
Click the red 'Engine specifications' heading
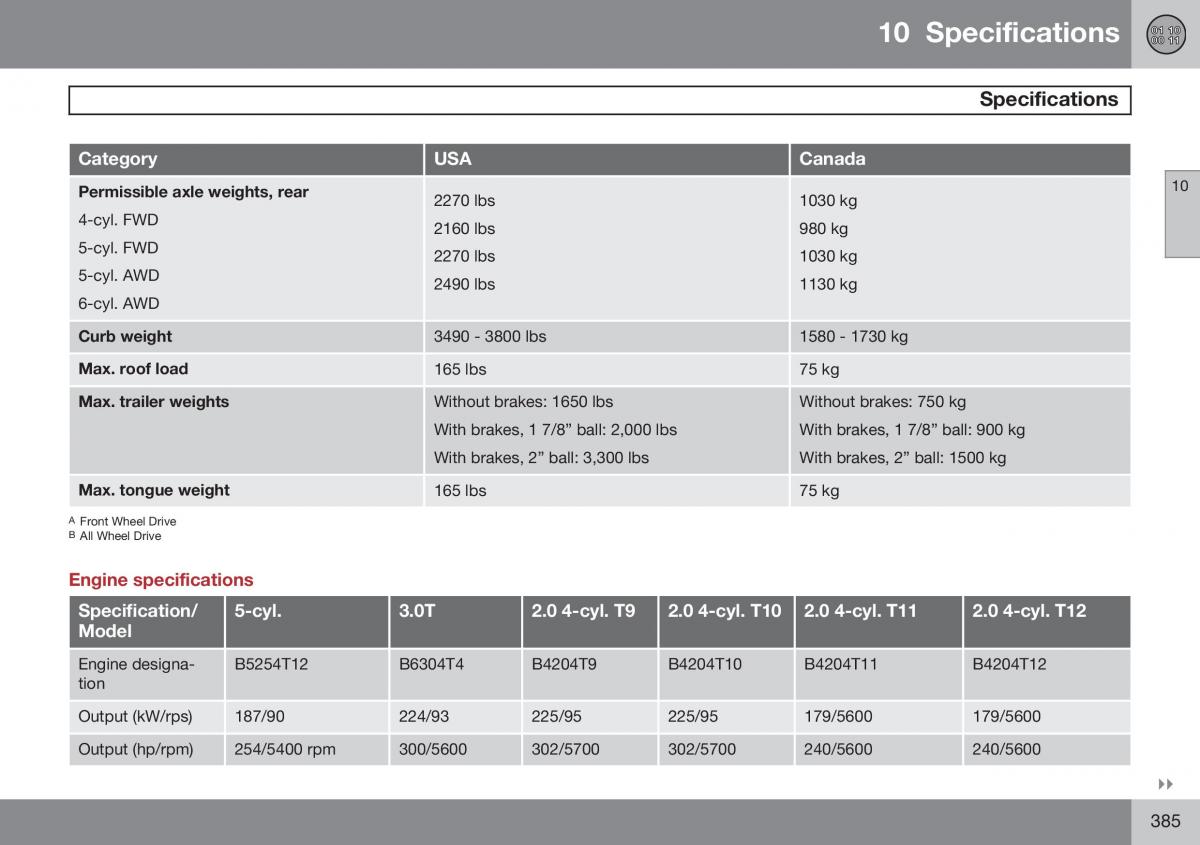[x=161, y=580]
